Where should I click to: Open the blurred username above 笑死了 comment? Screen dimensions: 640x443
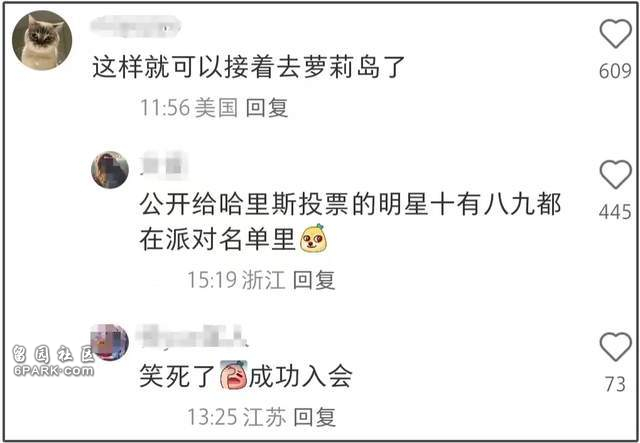point(192,337)
